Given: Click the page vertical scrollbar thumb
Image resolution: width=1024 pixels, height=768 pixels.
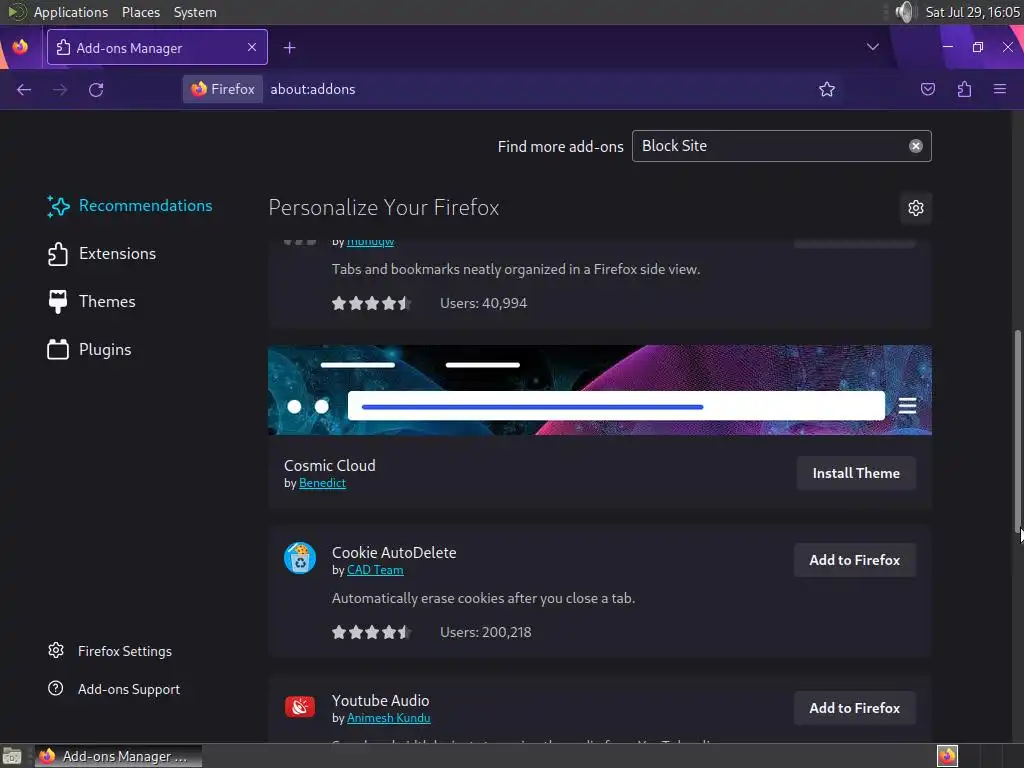Looking at the screenshot, I should click(x=1017, y=431).
